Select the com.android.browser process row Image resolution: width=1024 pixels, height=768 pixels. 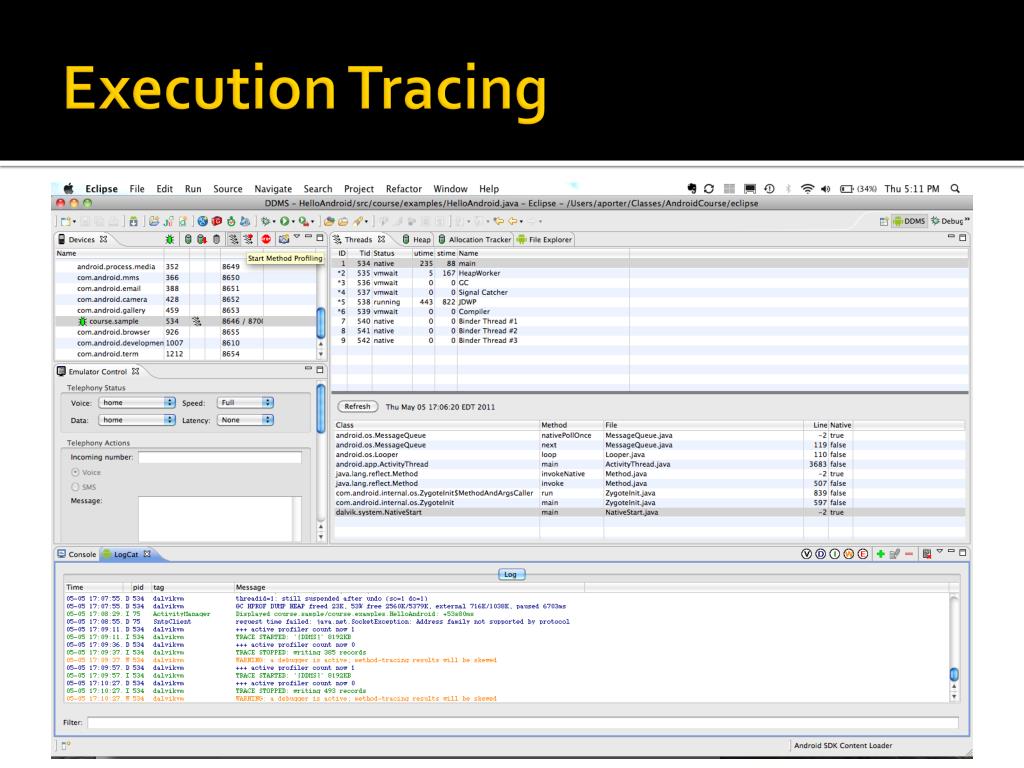tap(186, 332)
